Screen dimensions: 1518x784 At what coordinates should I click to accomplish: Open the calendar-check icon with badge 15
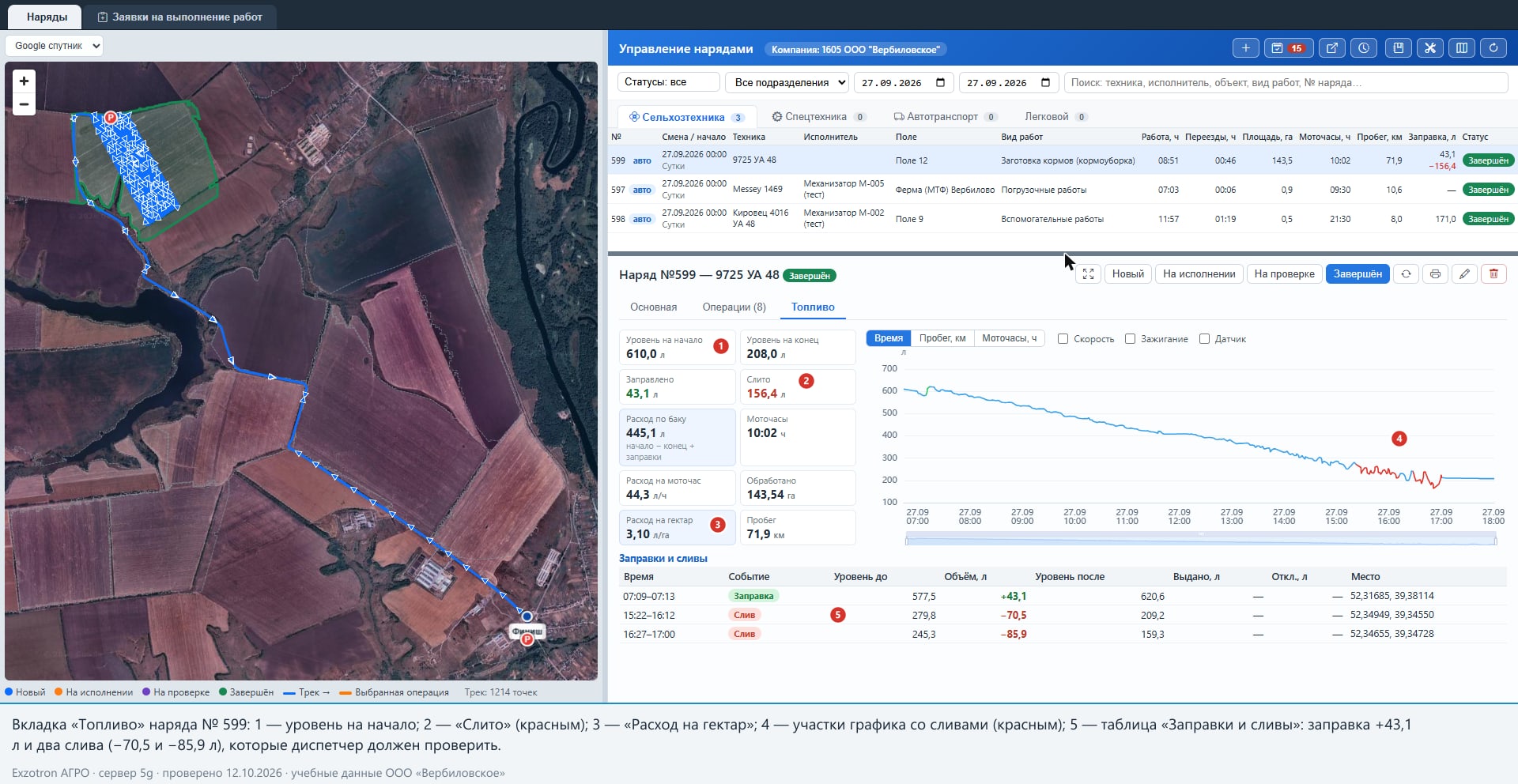pos(1288,48)
